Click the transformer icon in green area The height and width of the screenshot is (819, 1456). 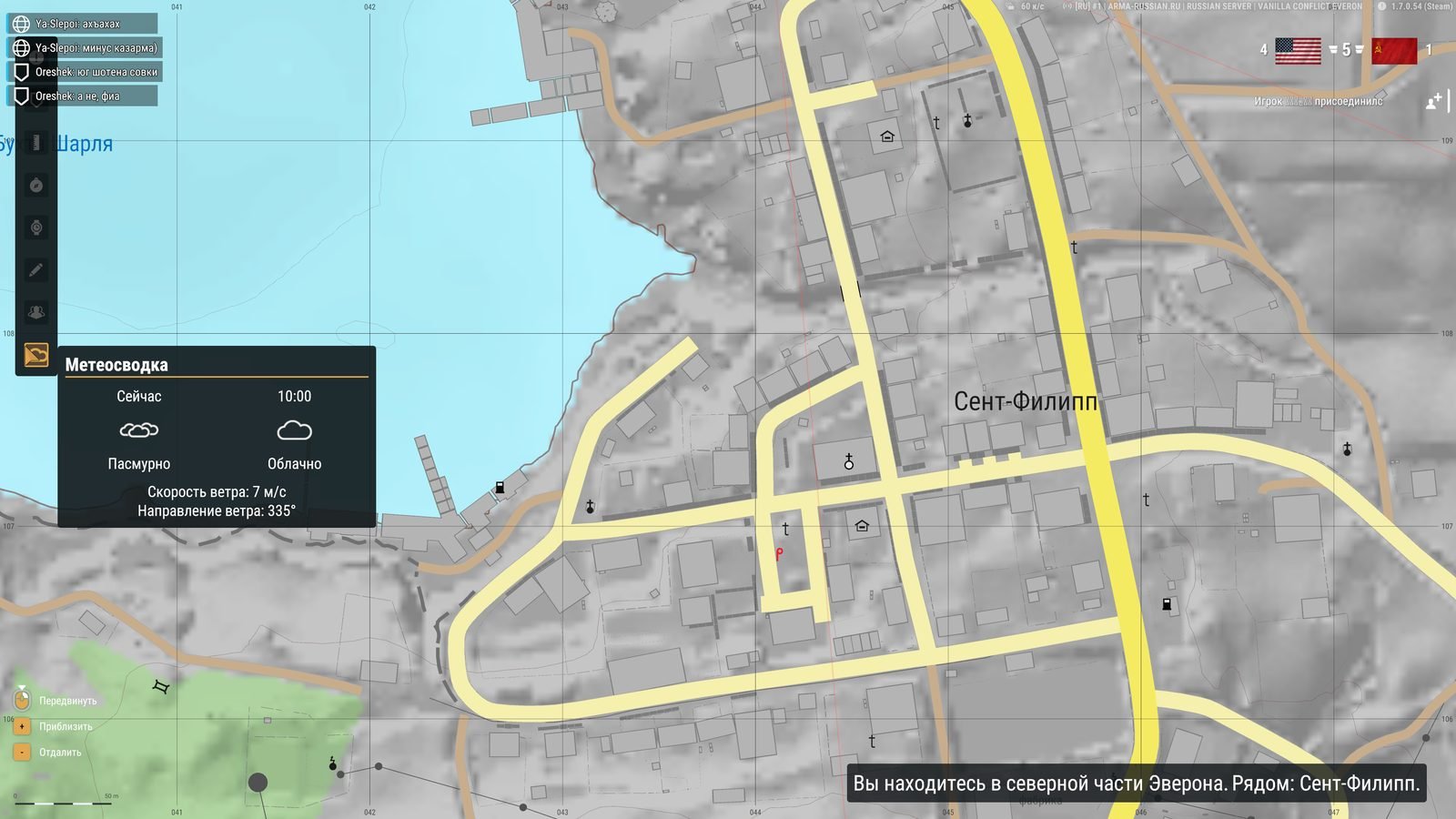(x=161, y=687)
